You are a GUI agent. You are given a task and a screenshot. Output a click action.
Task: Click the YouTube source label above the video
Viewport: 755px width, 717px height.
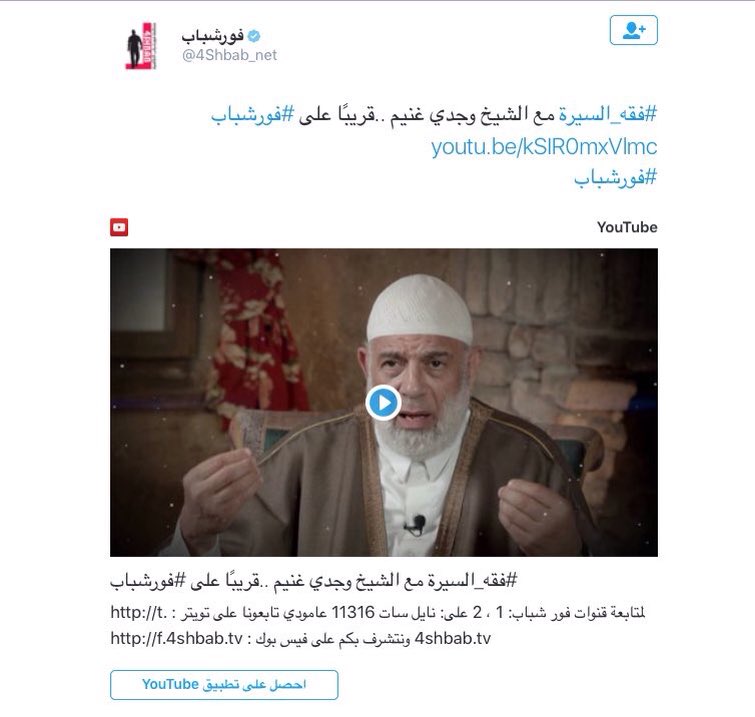pos(627,227)
